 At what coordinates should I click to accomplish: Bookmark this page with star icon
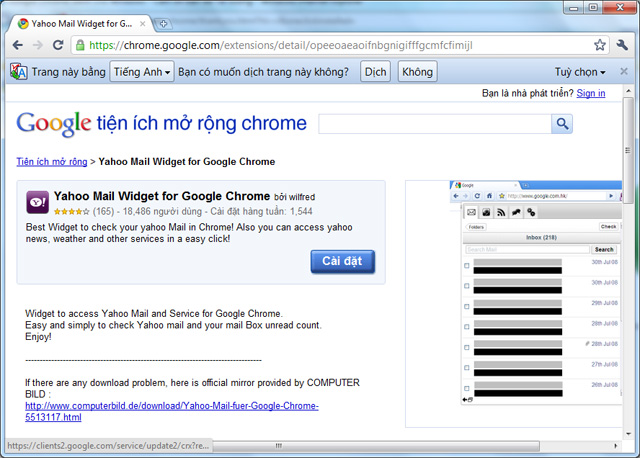[599, 45]
